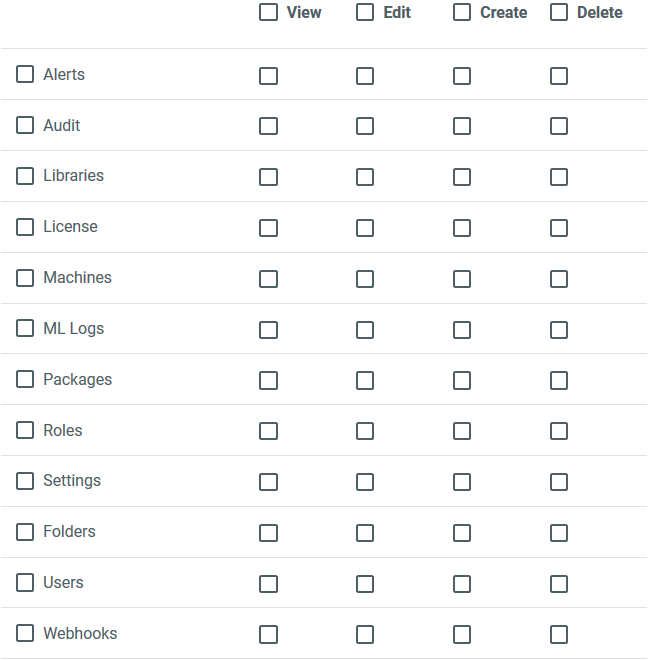
Task: Enable Delete permission for Webhooks
Action: 559,634
